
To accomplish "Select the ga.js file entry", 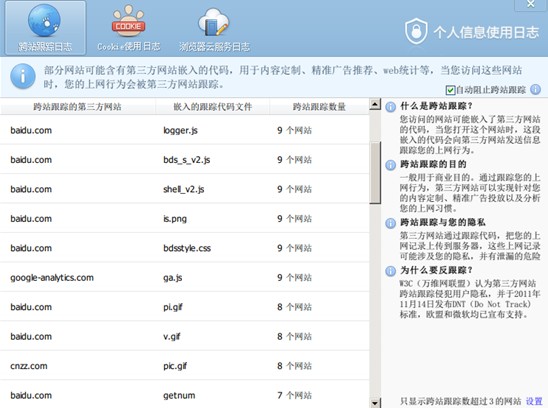I will (x=173, y=278).
